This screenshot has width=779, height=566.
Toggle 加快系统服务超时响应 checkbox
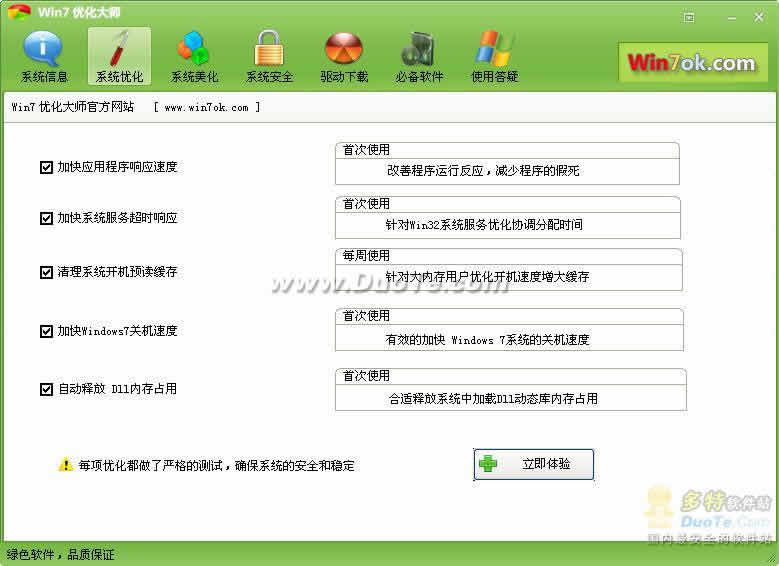click(x=46, y=218)
